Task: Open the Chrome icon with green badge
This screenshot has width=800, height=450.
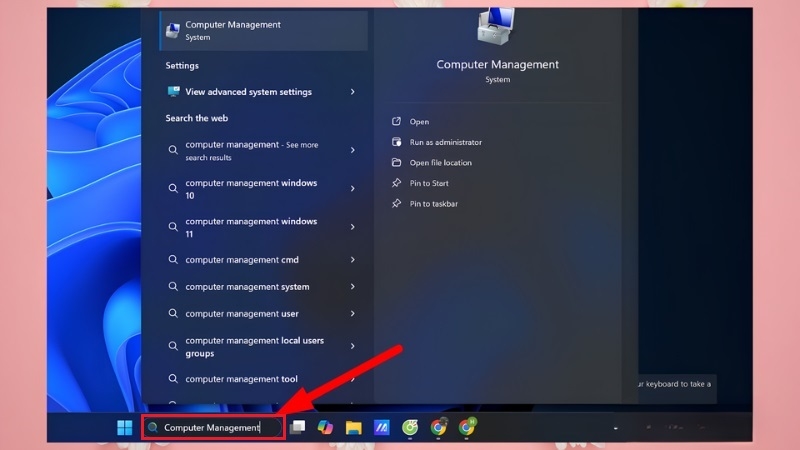Action: point(467,427)
